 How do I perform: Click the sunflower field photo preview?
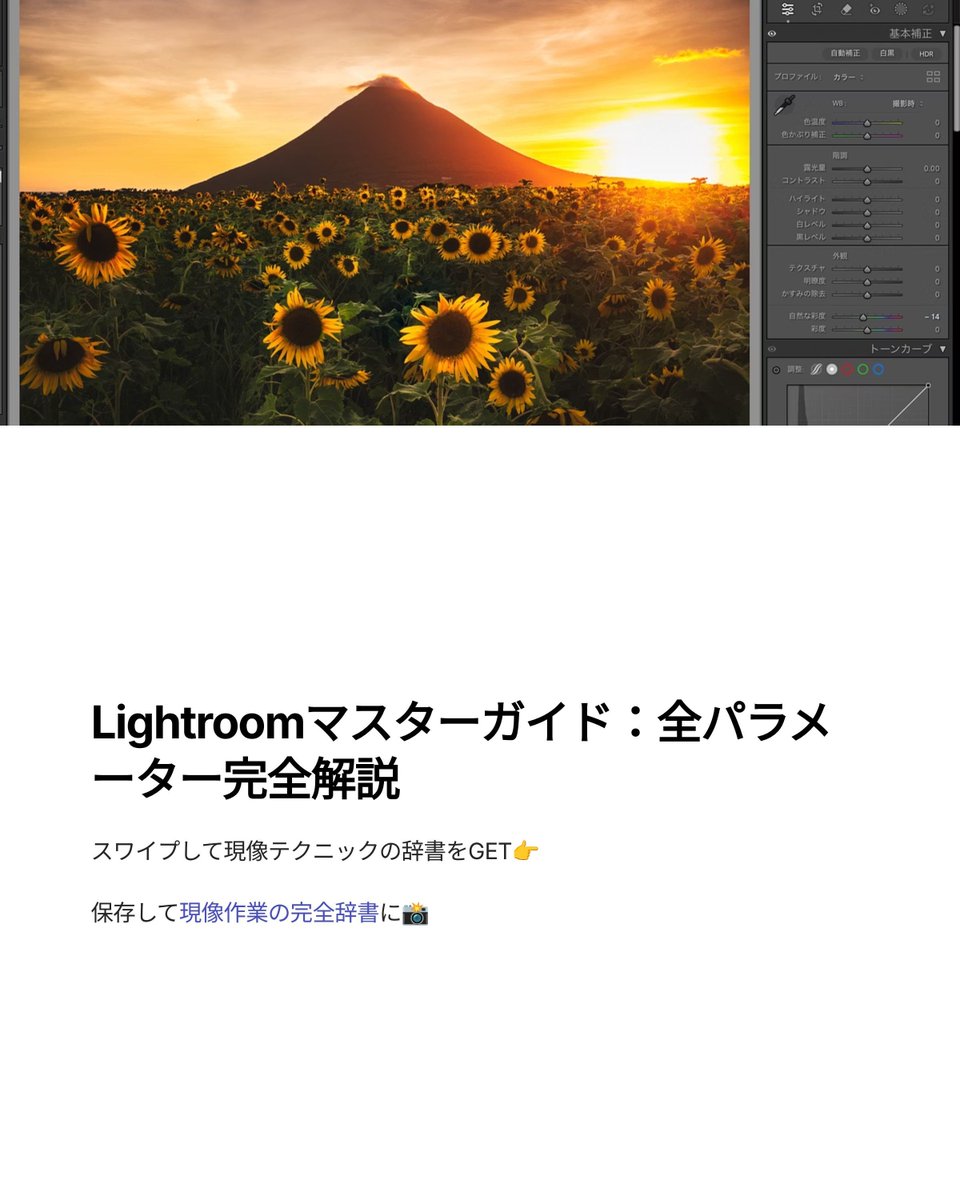[384, 212]
